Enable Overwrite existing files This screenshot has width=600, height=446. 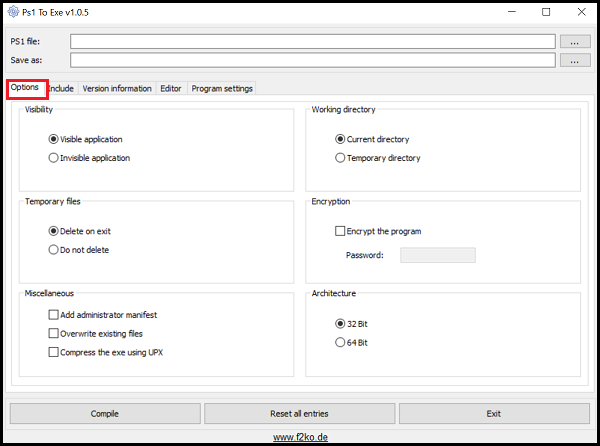click(x=54, y=333)
